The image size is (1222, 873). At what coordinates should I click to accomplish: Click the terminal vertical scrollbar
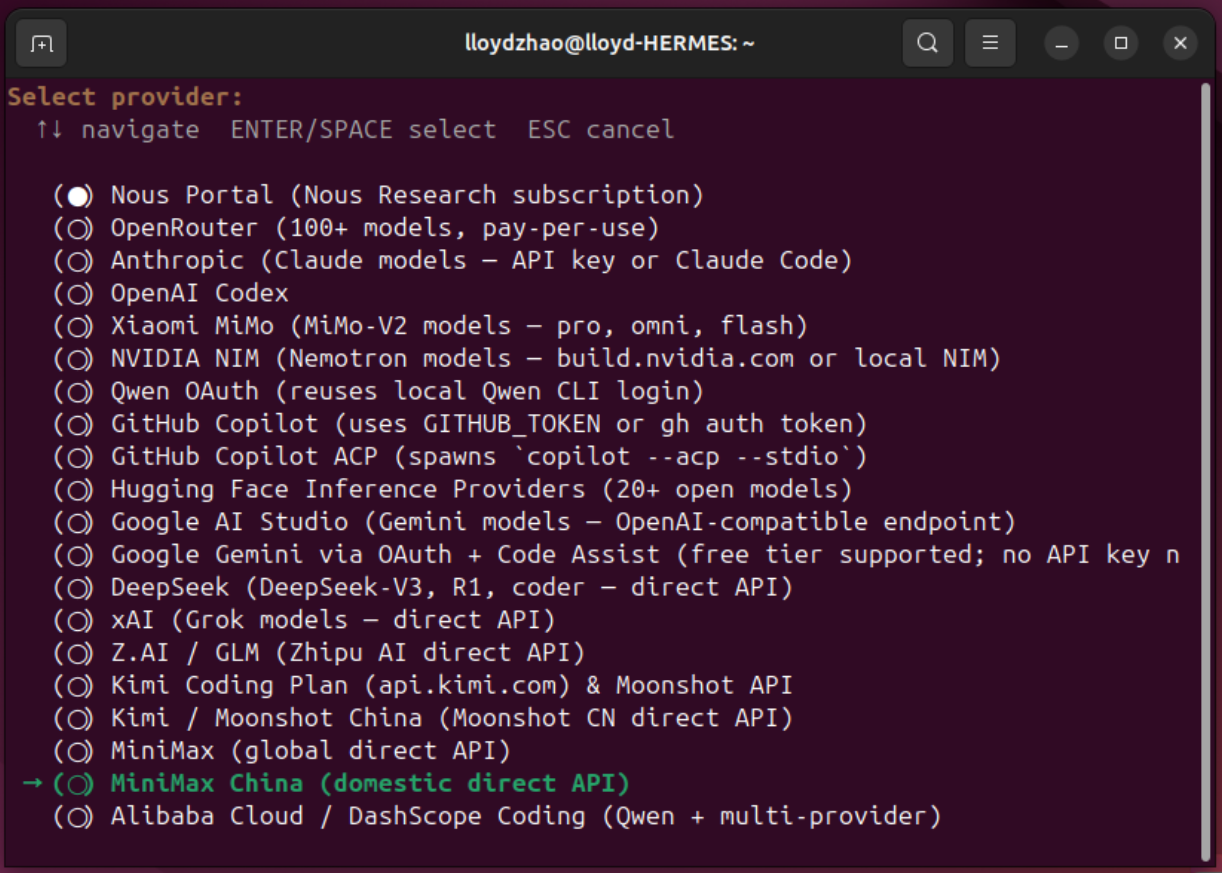click(1204, 470)
